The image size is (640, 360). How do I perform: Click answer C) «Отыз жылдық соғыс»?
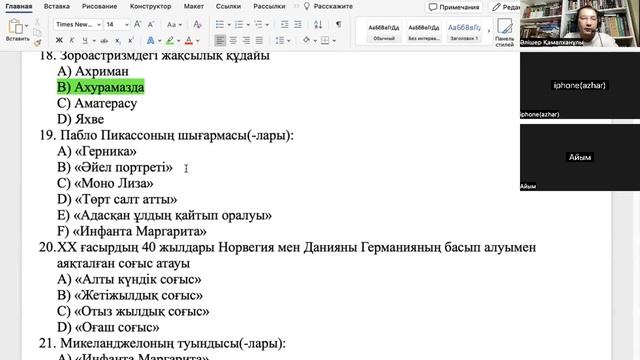[x=133, y=311]
